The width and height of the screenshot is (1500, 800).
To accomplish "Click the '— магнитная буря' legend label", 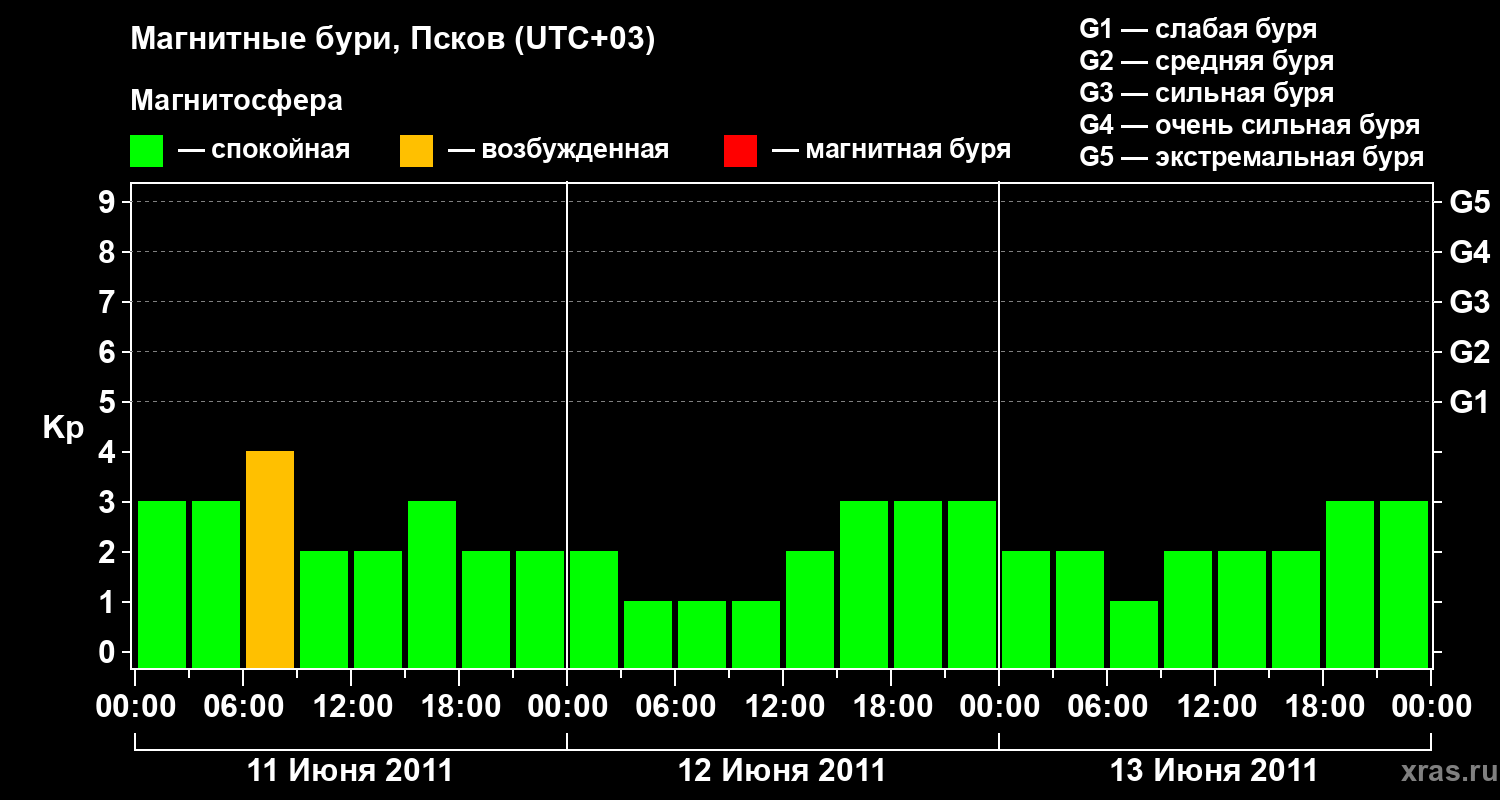I will 891,150.
